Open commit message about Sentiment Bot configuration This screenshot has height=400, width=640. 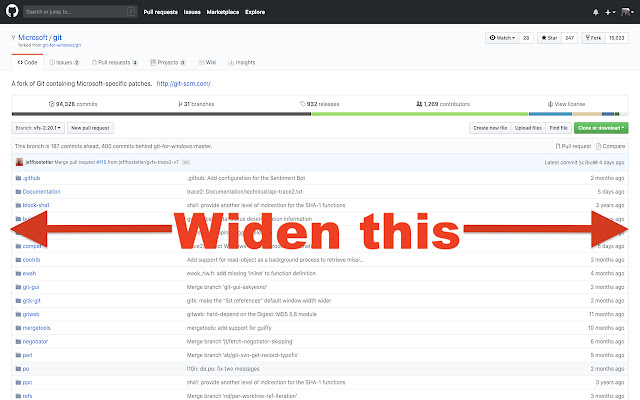click(246, 178)
